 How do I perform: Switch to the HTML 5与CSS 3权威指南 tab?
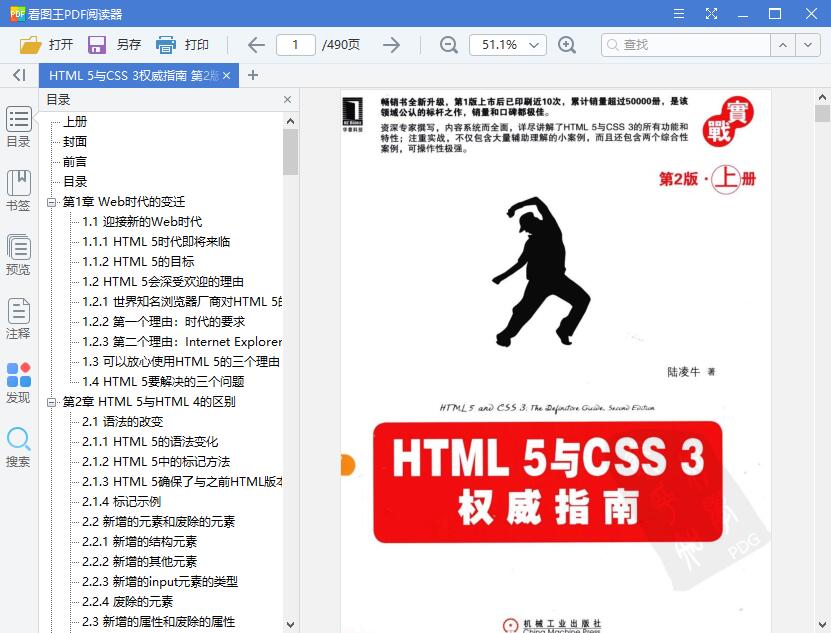134,75
